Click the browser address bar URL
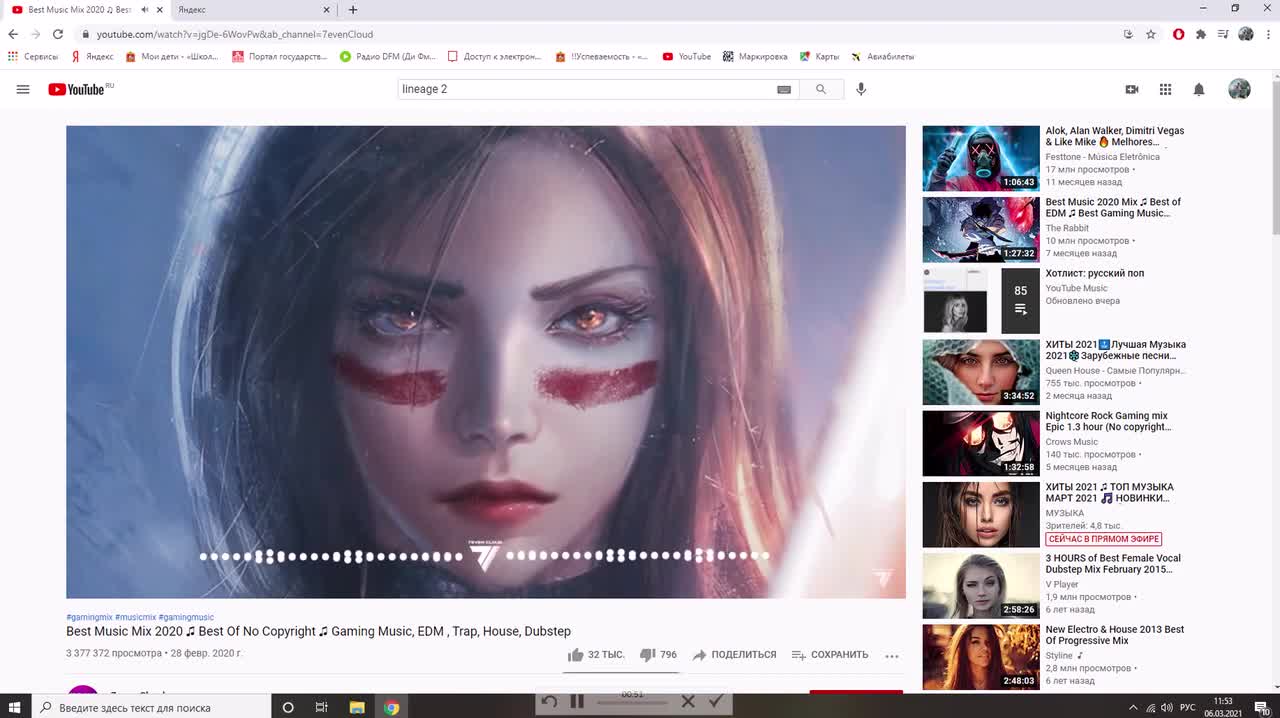 [x=234, y=34]
